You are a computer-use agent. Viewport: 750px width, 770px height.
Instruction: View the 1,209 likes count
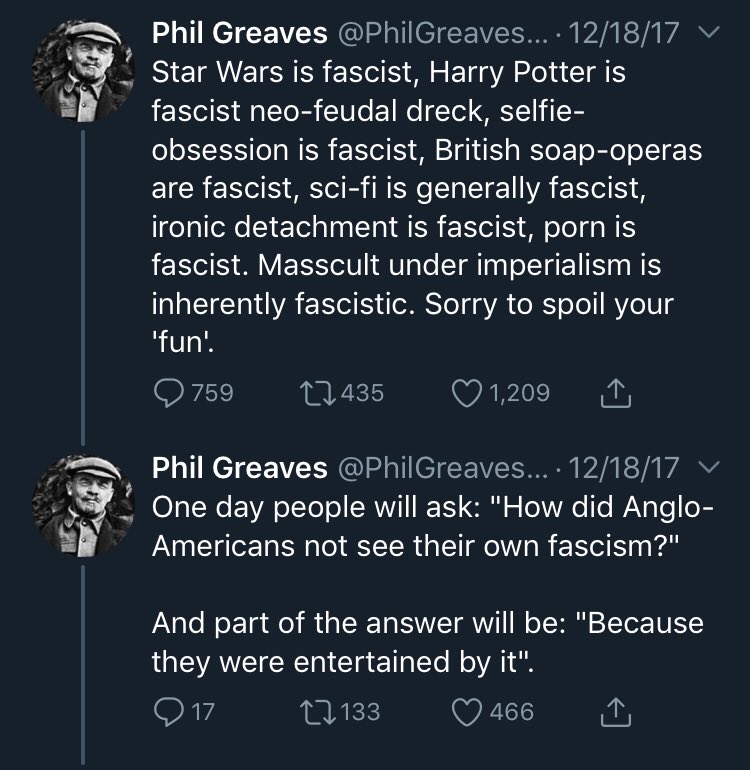[519, 393]
